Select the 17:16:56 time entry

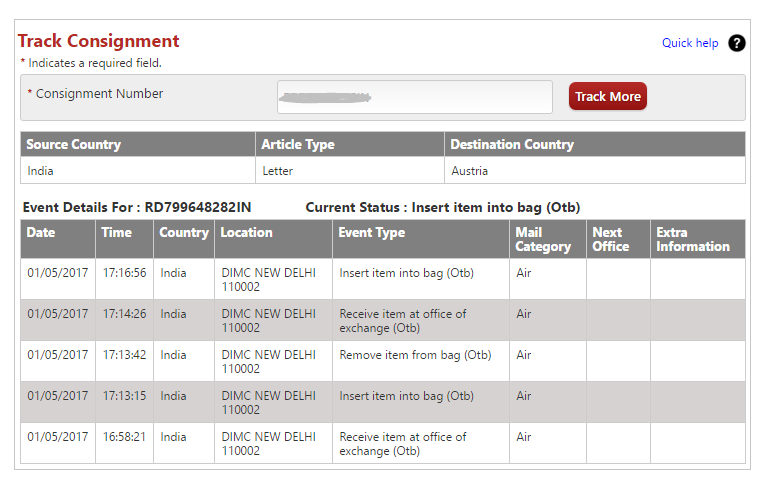[124, 273]
